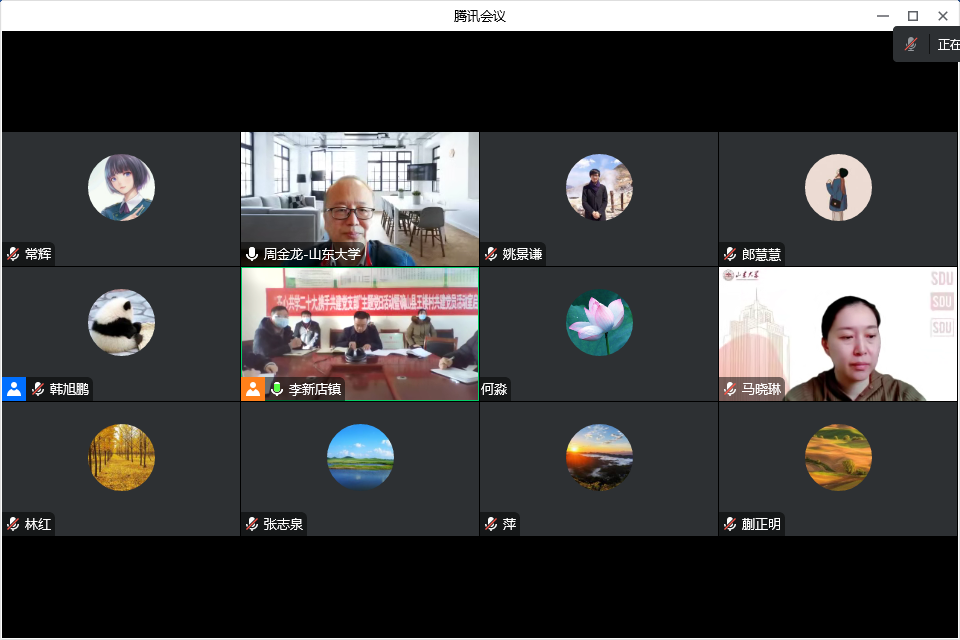Click the blue person badge on 韩旭鹏's tile
This screenshot has width=960, height=640.
(14, 389)
